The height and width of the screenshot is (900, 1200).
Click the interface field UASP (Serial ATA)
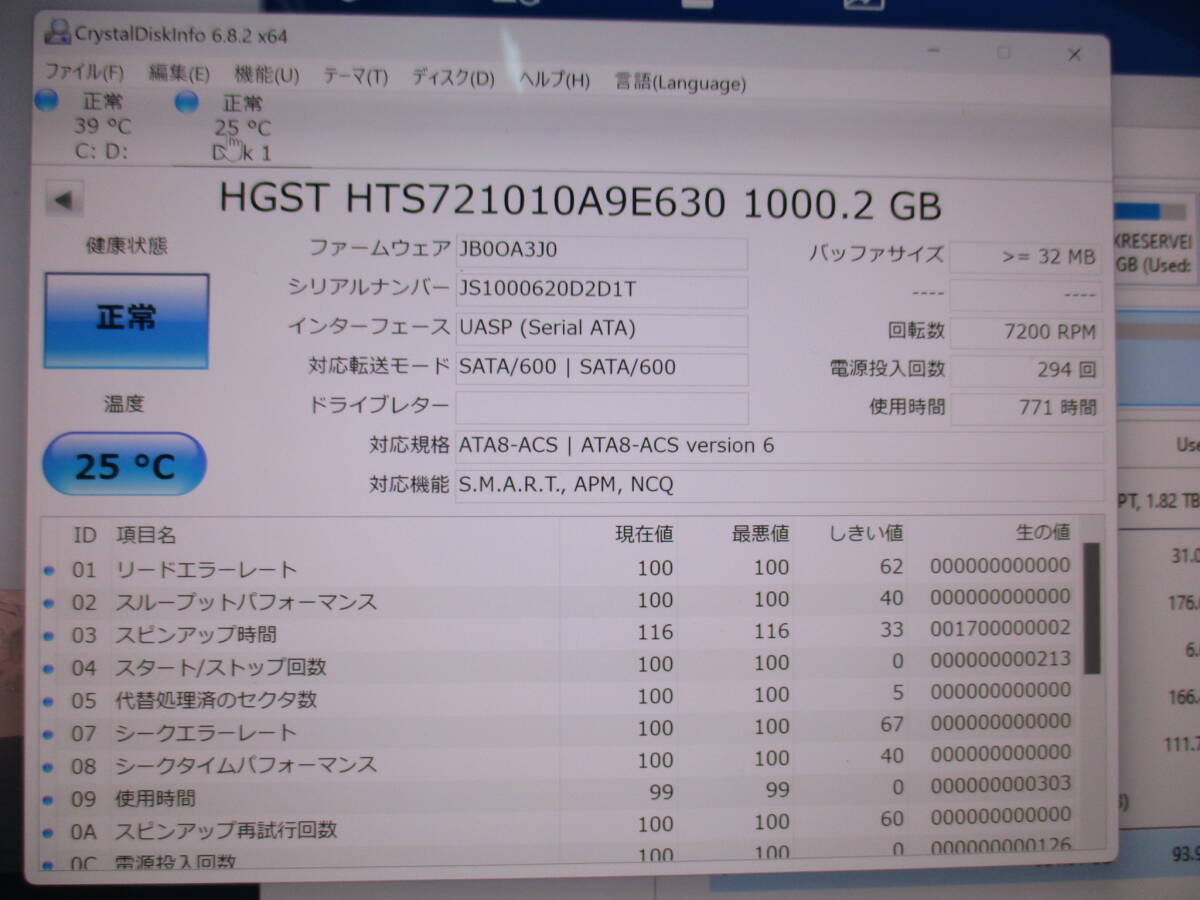[x=601, y=329]
